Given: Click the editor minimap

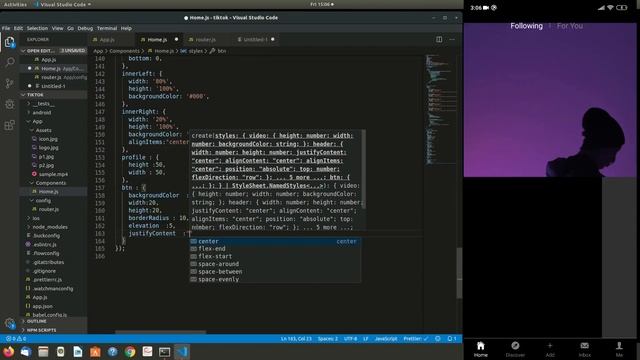Looking at the screenshot, I should pyautogui.click(x=440, y=110).
